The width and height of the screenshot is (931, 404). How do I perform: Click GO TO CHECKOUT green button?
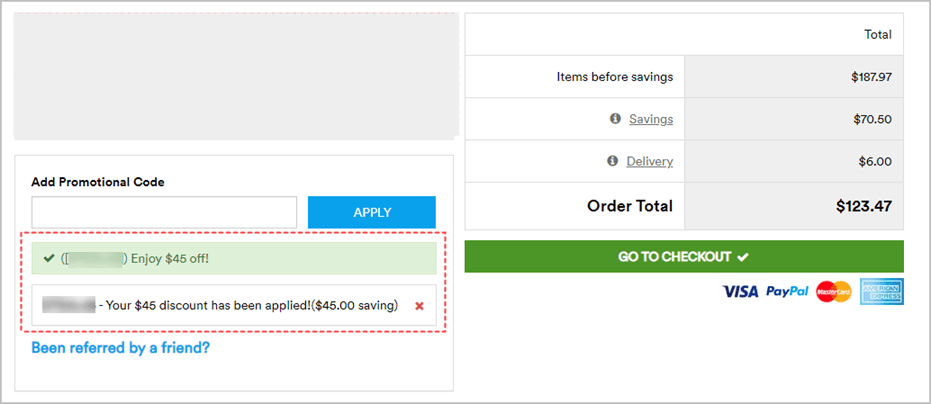pos(684,257)
